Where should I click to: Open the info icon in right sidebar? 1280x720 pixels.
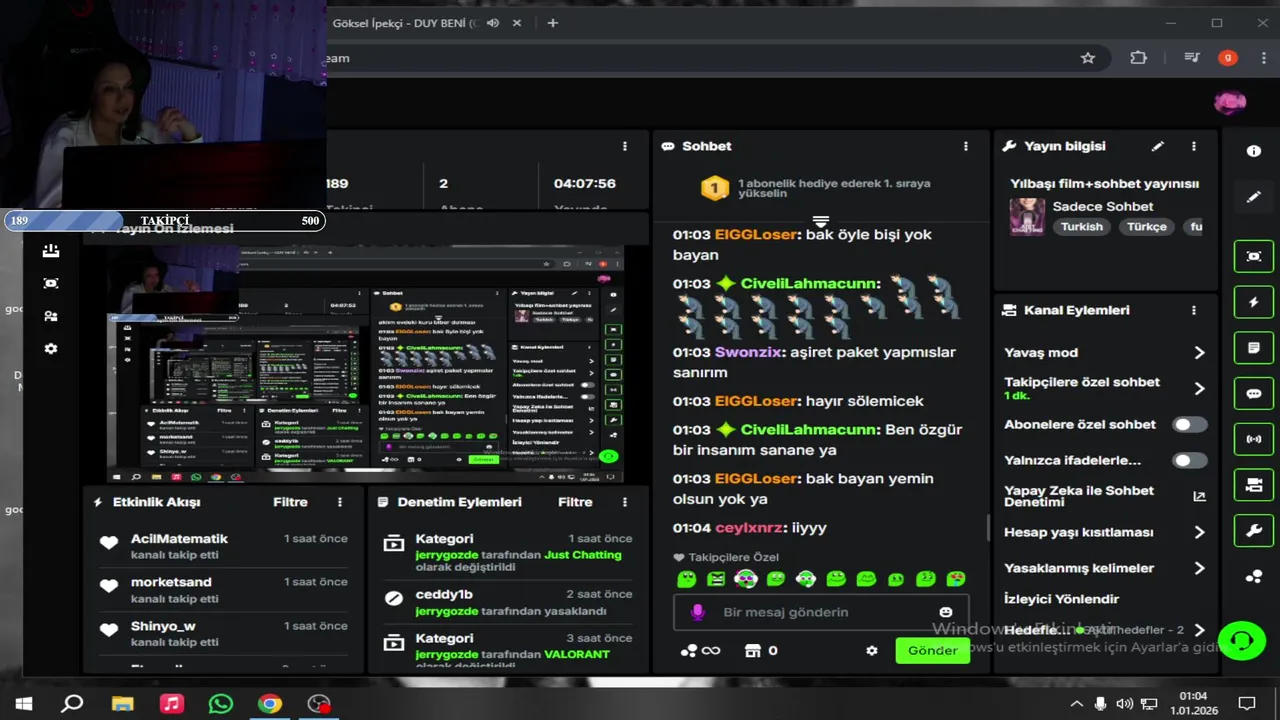click(x=1253, y=151)
